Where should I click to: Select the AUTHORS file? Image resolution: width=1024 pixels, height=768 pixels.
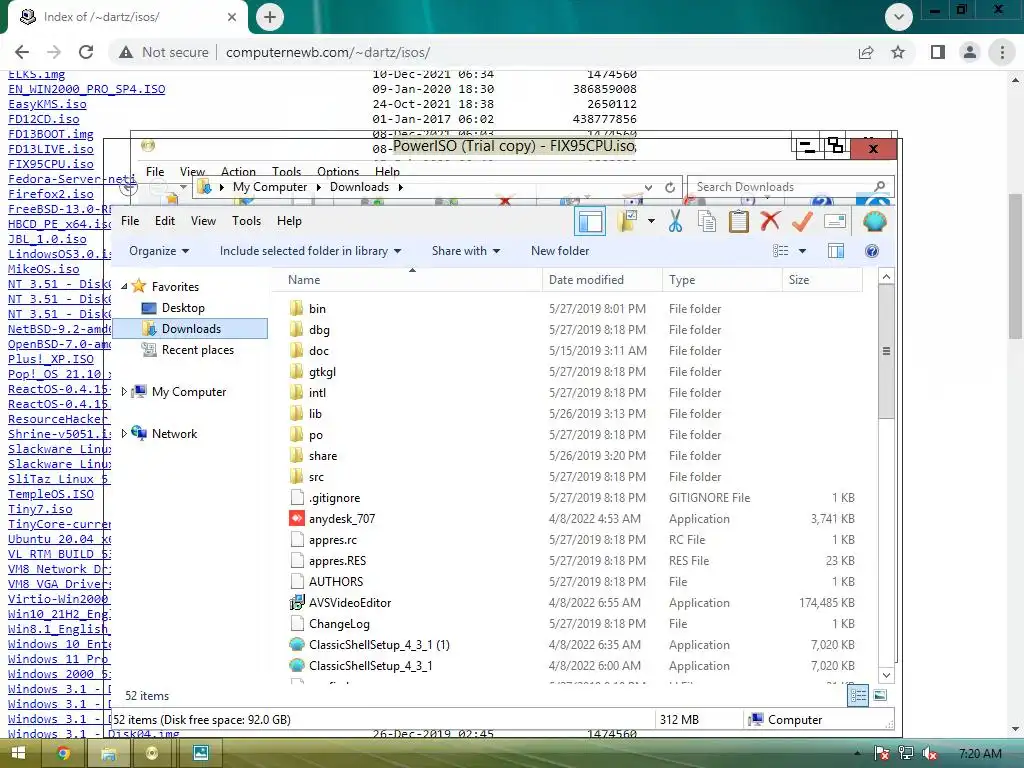coord(336,582)
